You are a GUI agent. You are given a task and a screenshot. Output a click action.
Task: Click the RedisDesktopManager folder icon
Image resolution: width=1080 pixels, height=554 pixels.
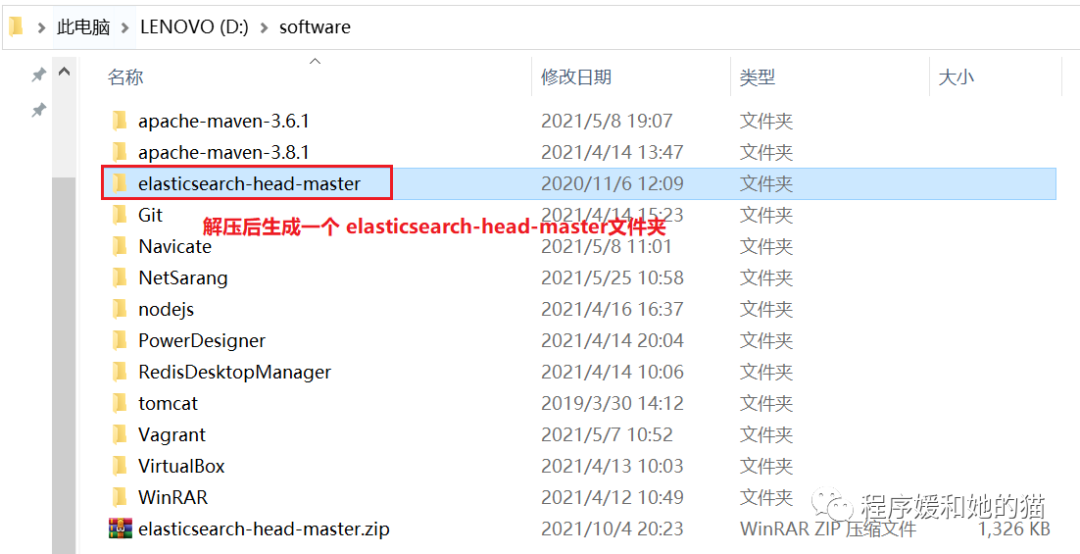[x=120, y=372]
